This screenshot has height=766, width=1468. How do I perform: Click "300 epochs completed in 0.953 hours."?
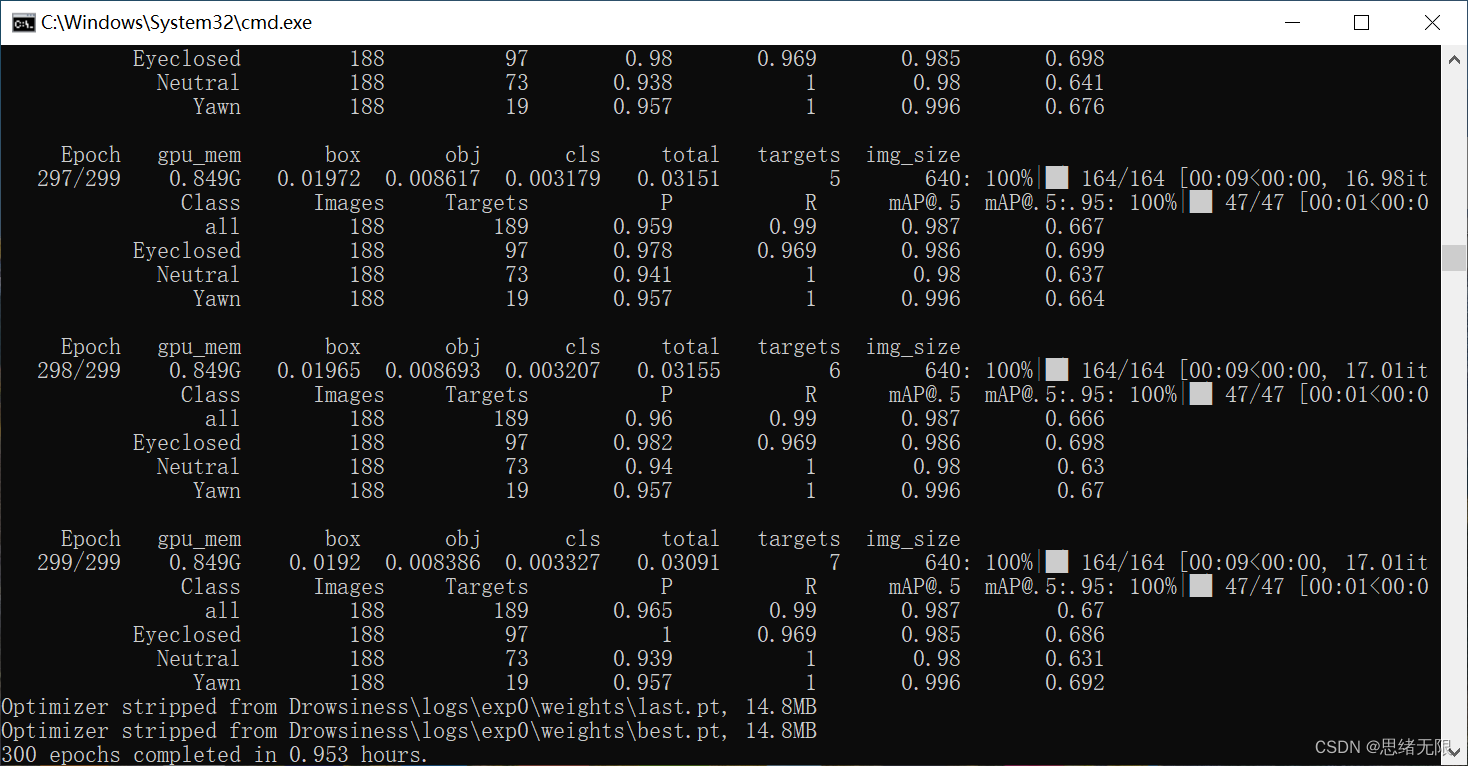point(215,755)
